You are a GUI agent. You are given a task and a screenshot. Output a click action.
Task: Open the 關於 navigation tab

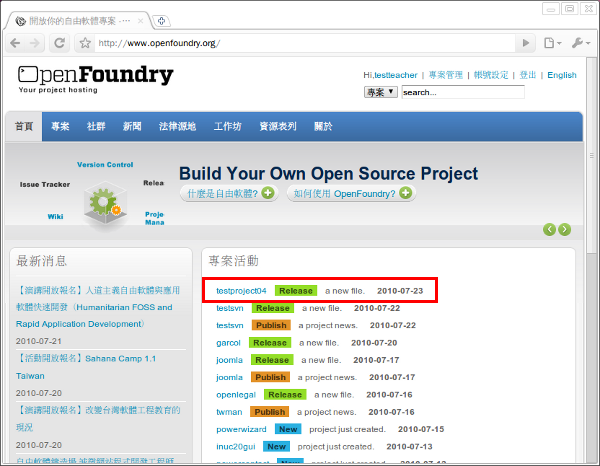pos(323,127)
